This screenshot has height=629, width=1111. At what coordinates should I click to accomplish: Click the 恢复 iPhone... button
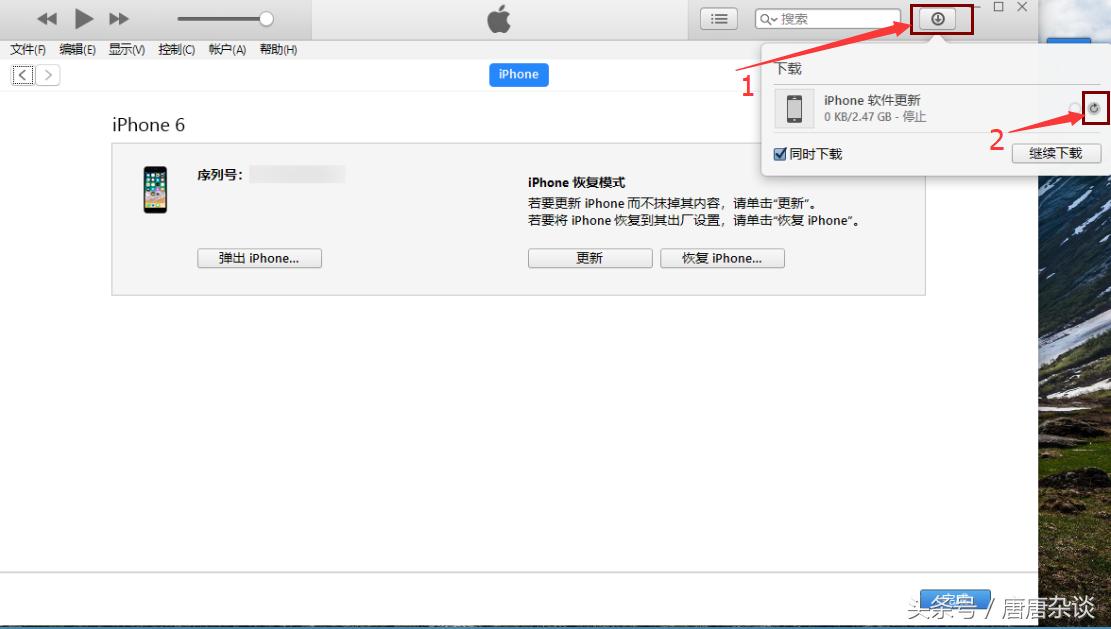pyautogui.click(x=722, y=258)
